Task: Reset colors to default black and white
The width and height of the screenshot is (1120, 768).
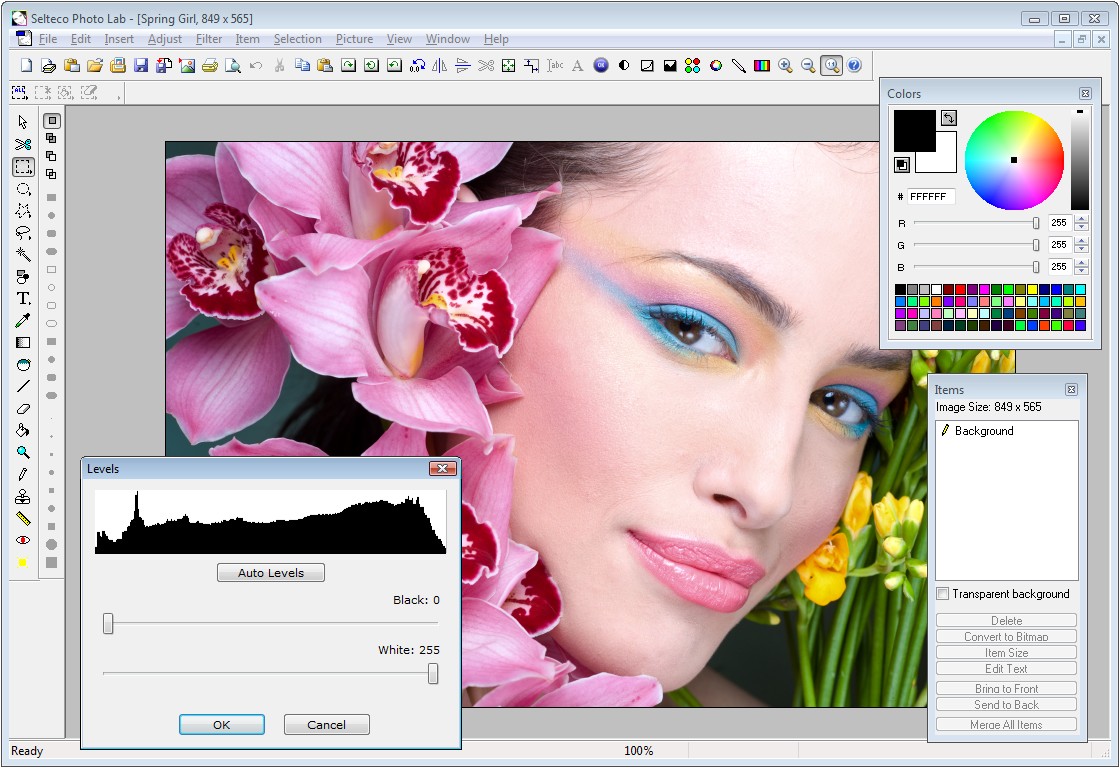Action: pos(901,165)
